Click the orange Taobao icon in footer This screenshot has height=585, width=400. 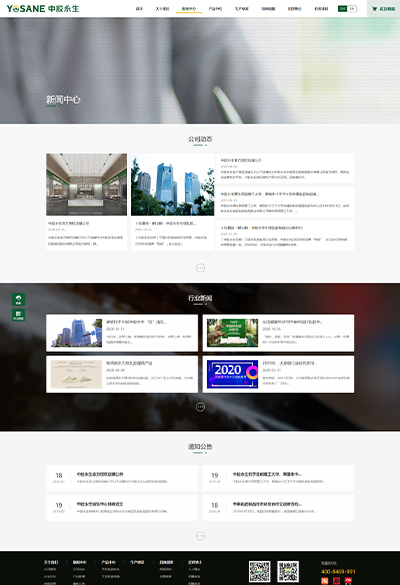pyautogui.click(x=325, y=581)
